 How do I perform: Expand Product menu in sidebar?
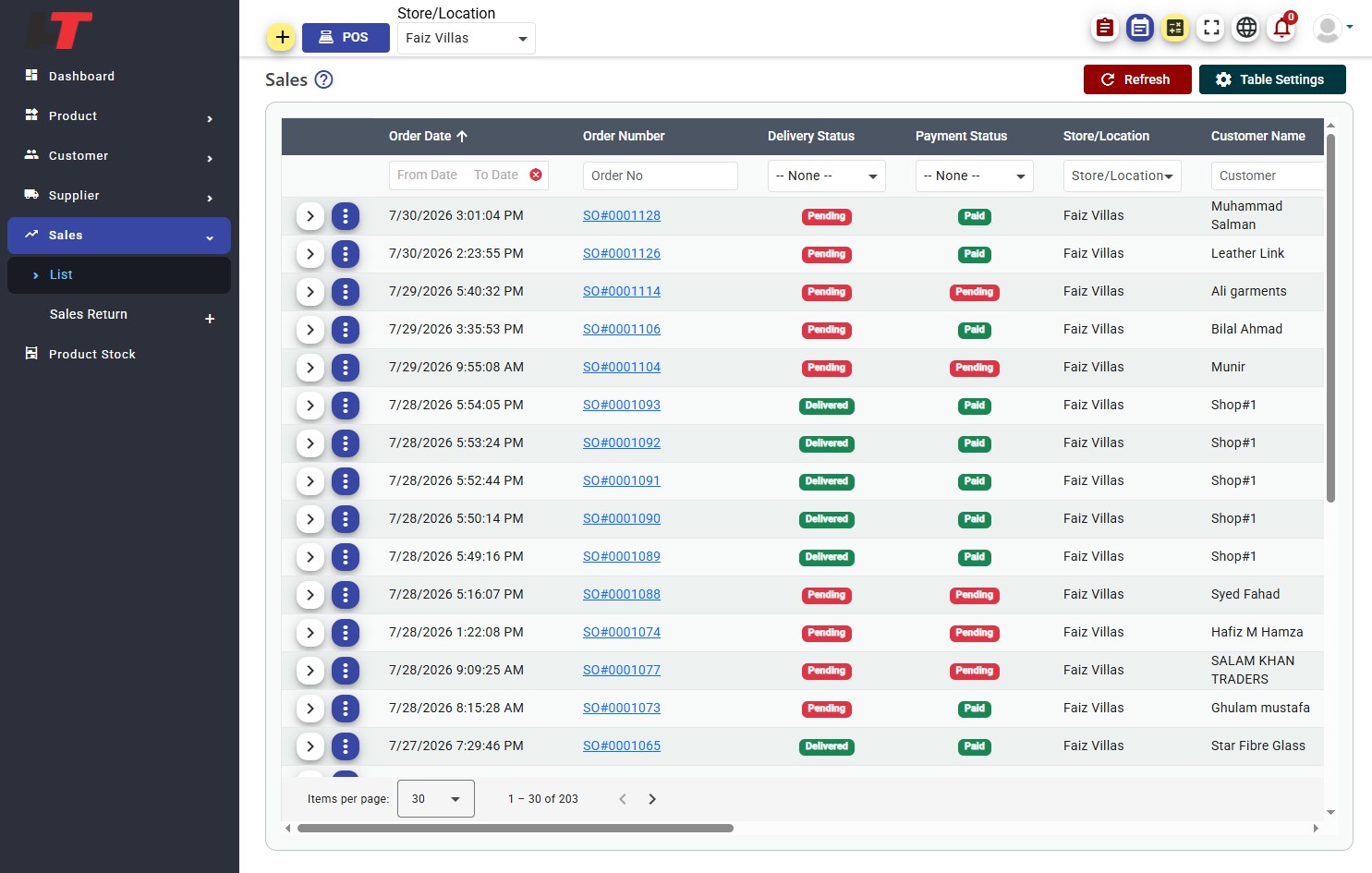click(x=118, y=115)
